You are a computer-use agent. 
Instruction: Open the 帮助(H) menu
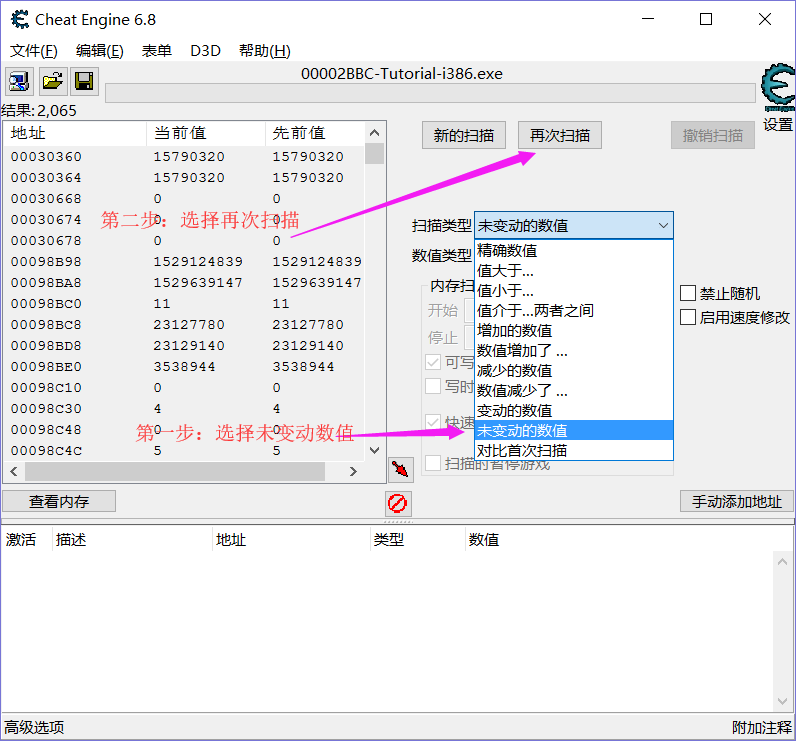coord(264,51)
